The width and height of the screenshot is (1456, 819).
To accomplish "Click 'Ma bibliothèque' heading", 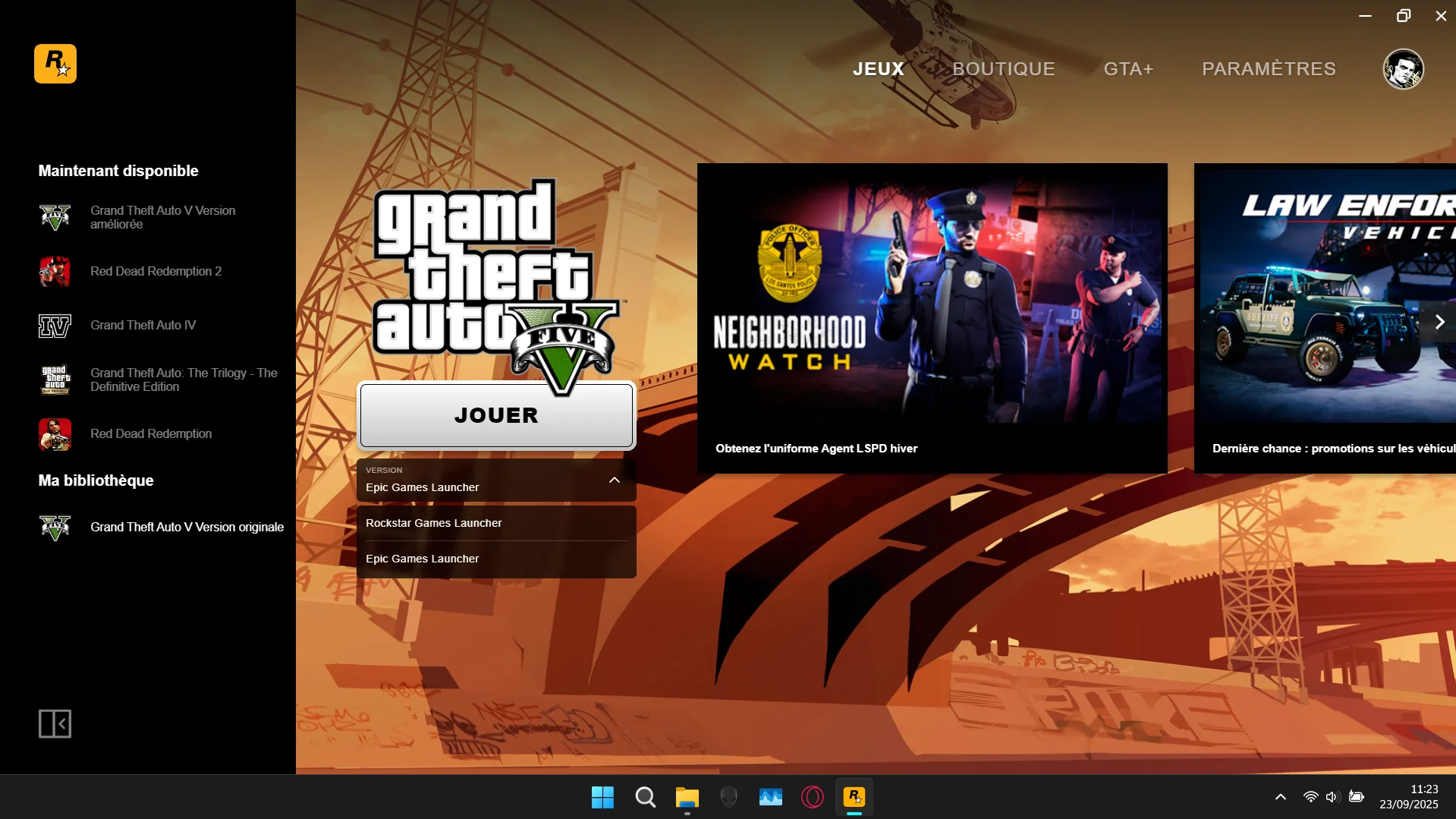I will click(96, 480).
